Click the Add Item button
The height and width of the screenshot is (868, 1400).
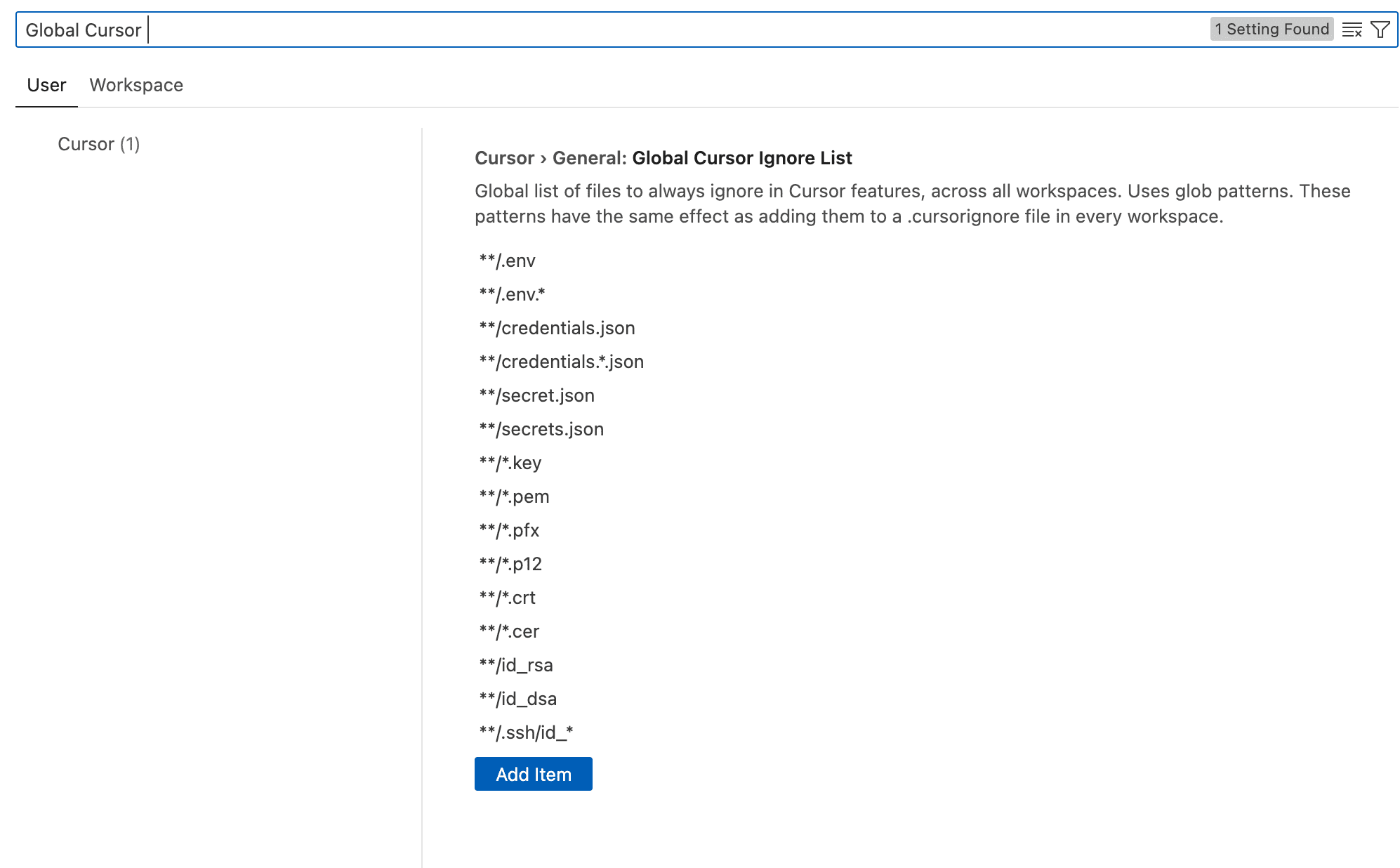pos(534,774)
